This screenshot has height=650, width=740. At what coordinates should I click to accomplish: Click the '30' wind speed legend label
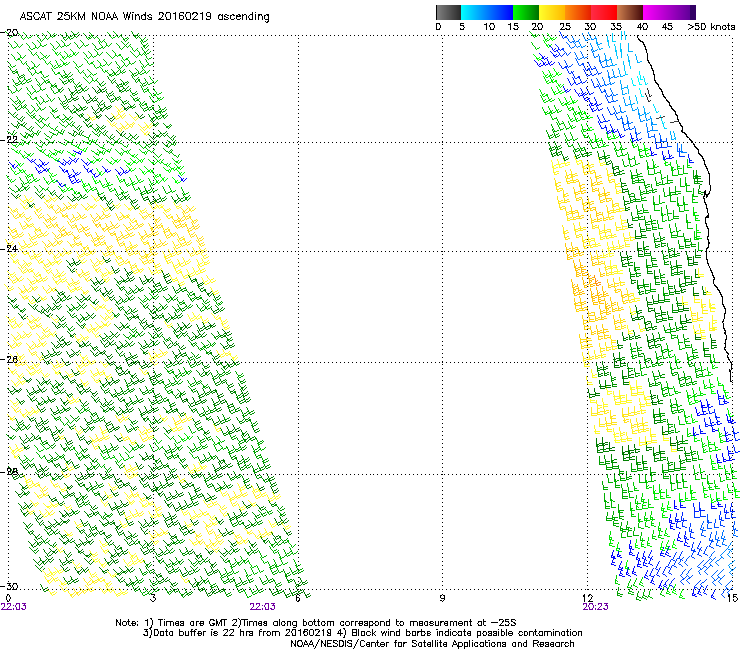tap(590, 27)
